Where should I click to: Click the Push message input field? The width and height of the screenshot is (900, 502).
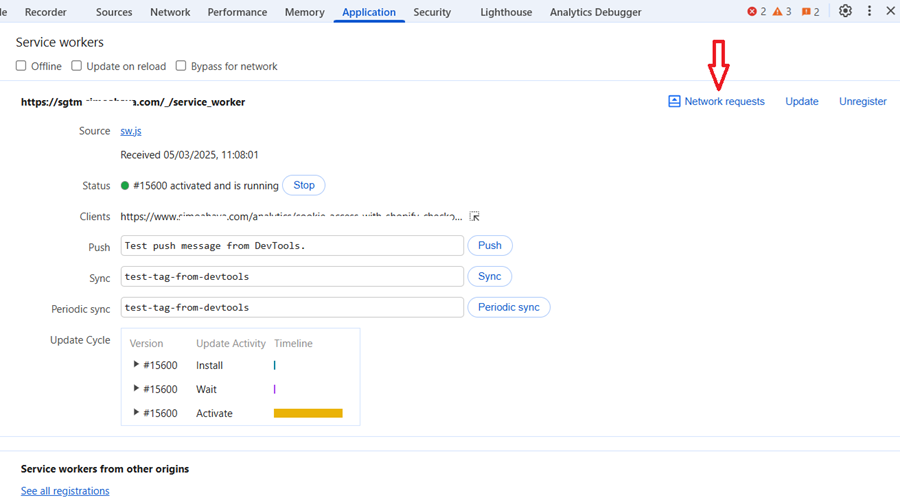pyautogui.click(x=292, y=246)
